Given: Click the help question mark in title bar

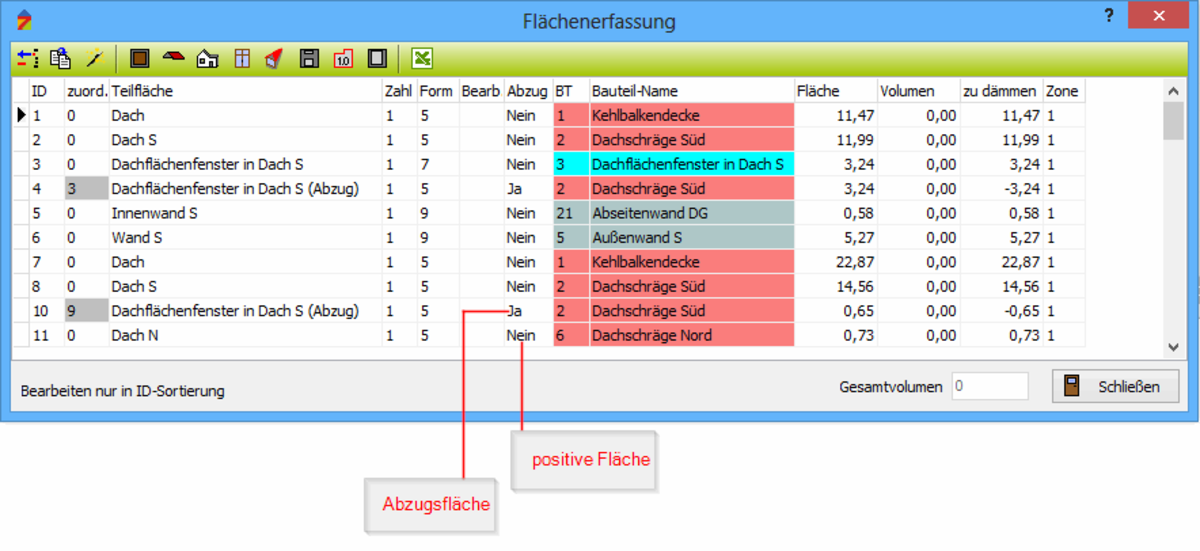Looking at the screenshot, I should pyautogui.click(x=1108, y=15).
